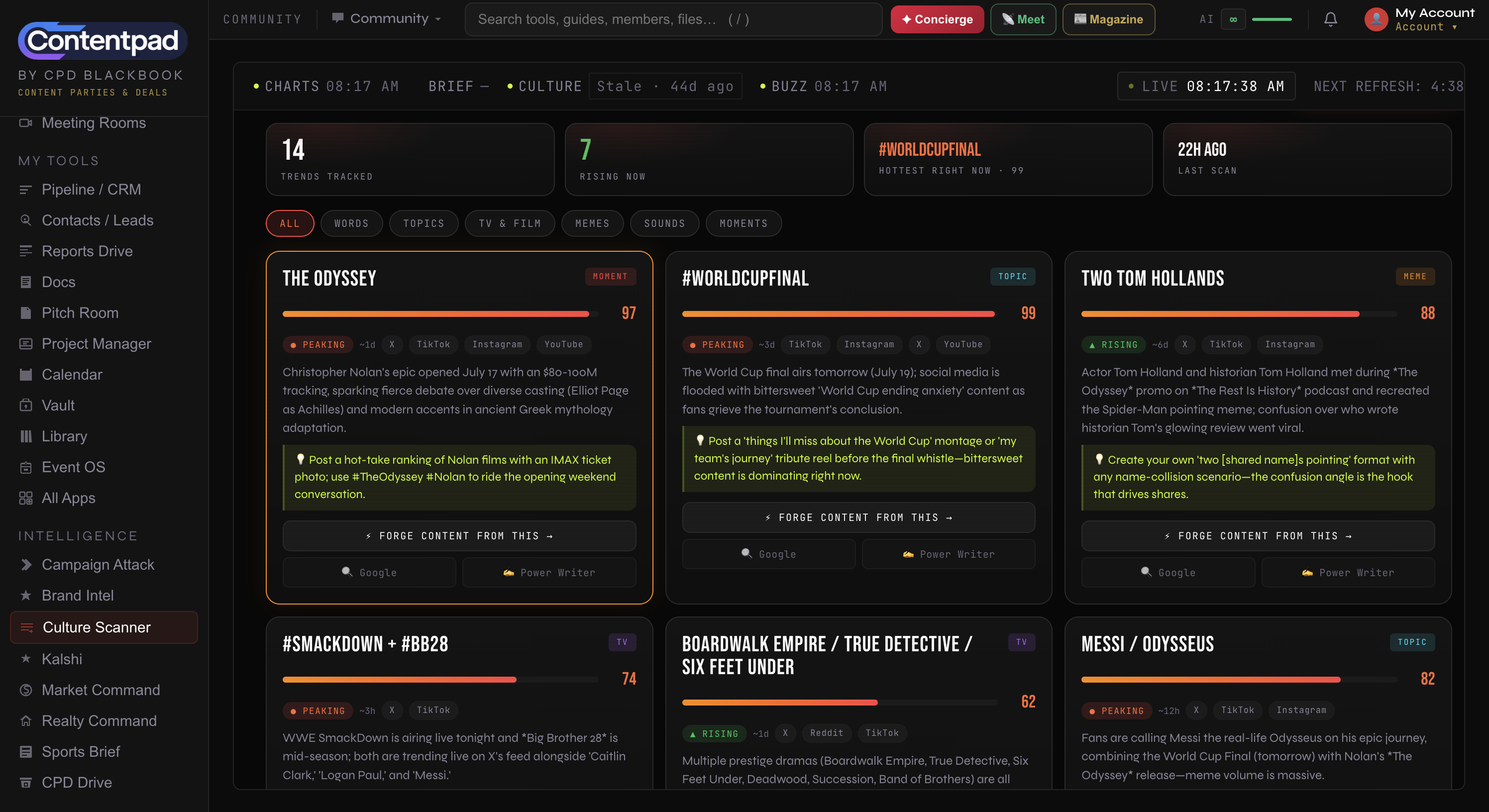Open Power Writer for The Odyssey
Image resolution: width=1489 pixels, height=812 pixels.
click(549, 572)
